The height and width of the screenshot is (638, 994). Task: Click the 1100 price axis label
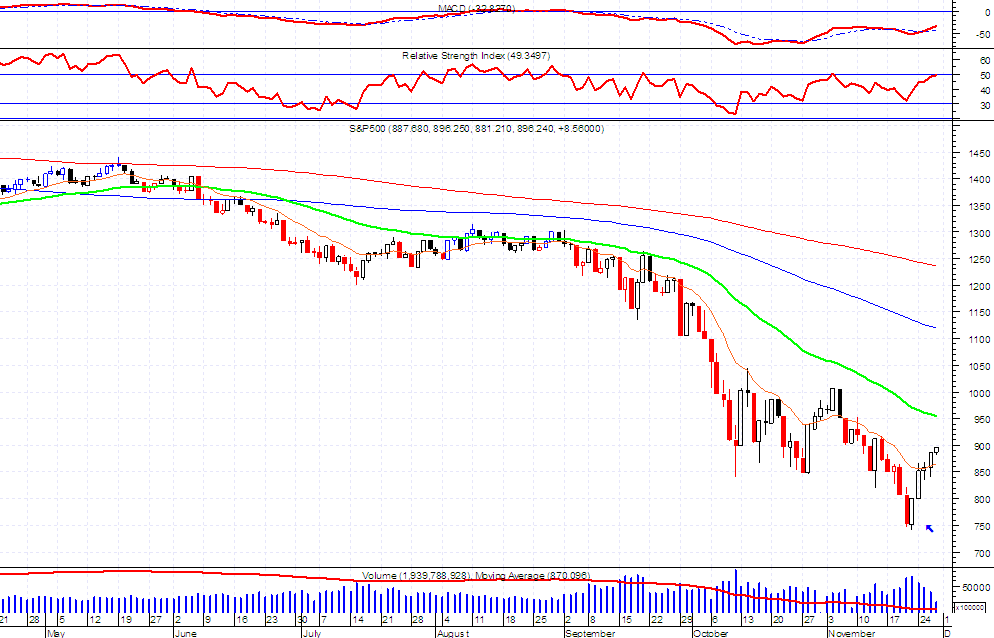coord(979,340)
